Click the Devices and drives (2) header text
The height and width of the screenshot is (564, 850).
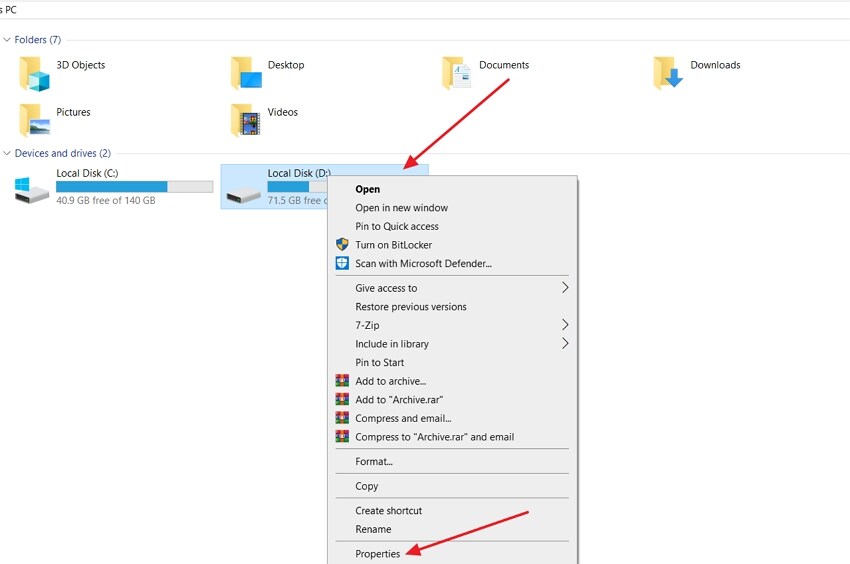click(x=63, y=153)
